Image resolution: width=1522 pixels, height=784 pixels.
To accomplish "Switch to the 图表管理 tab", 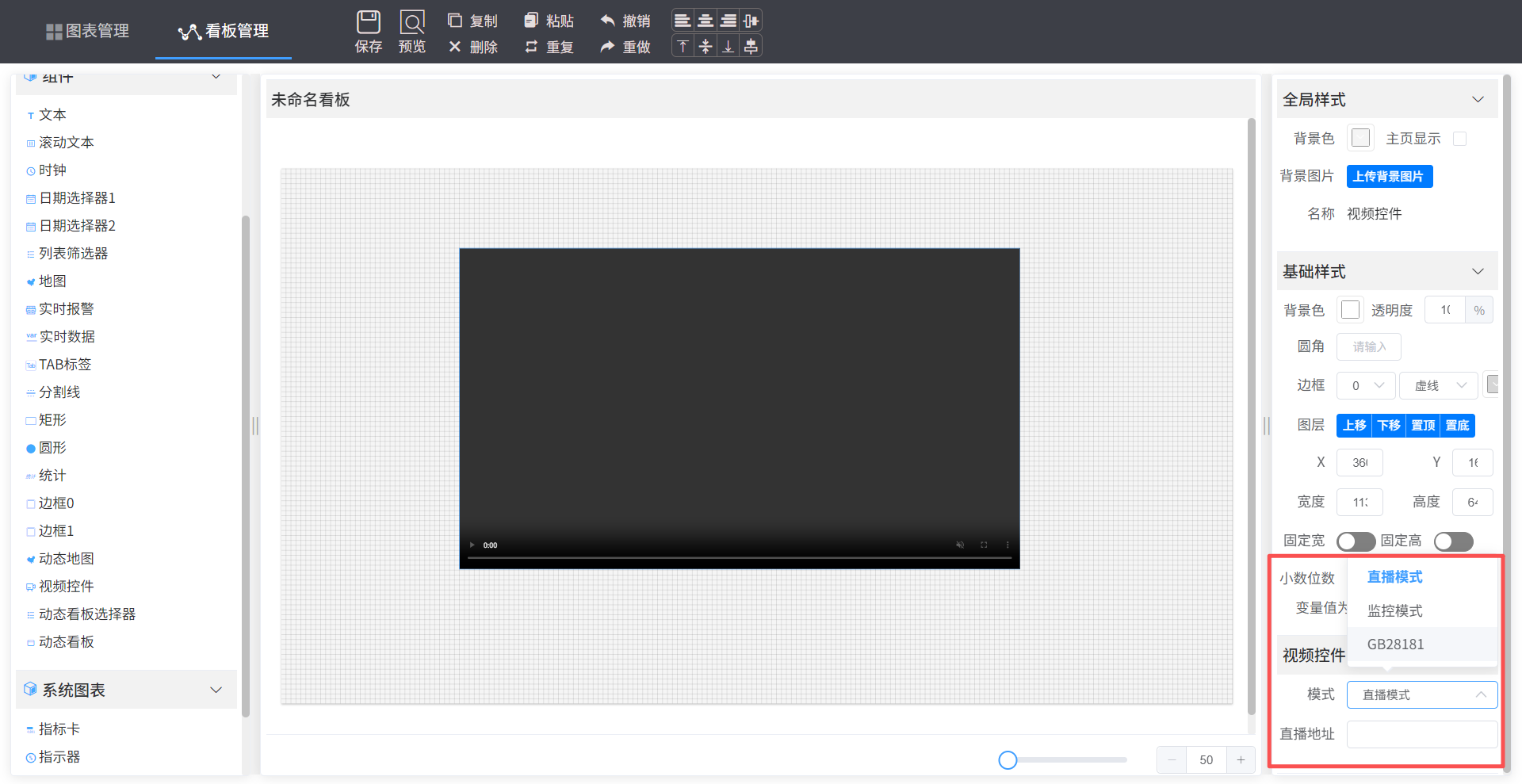I will tap(88, 31).
